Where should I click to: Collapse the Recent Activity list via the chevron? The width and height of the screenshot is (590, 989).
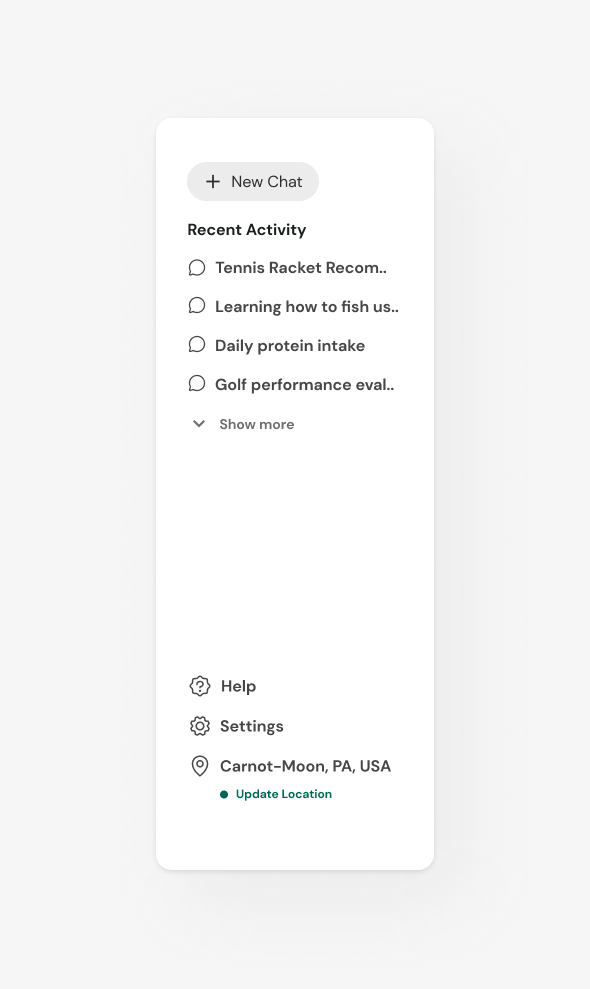pos(198,423)
